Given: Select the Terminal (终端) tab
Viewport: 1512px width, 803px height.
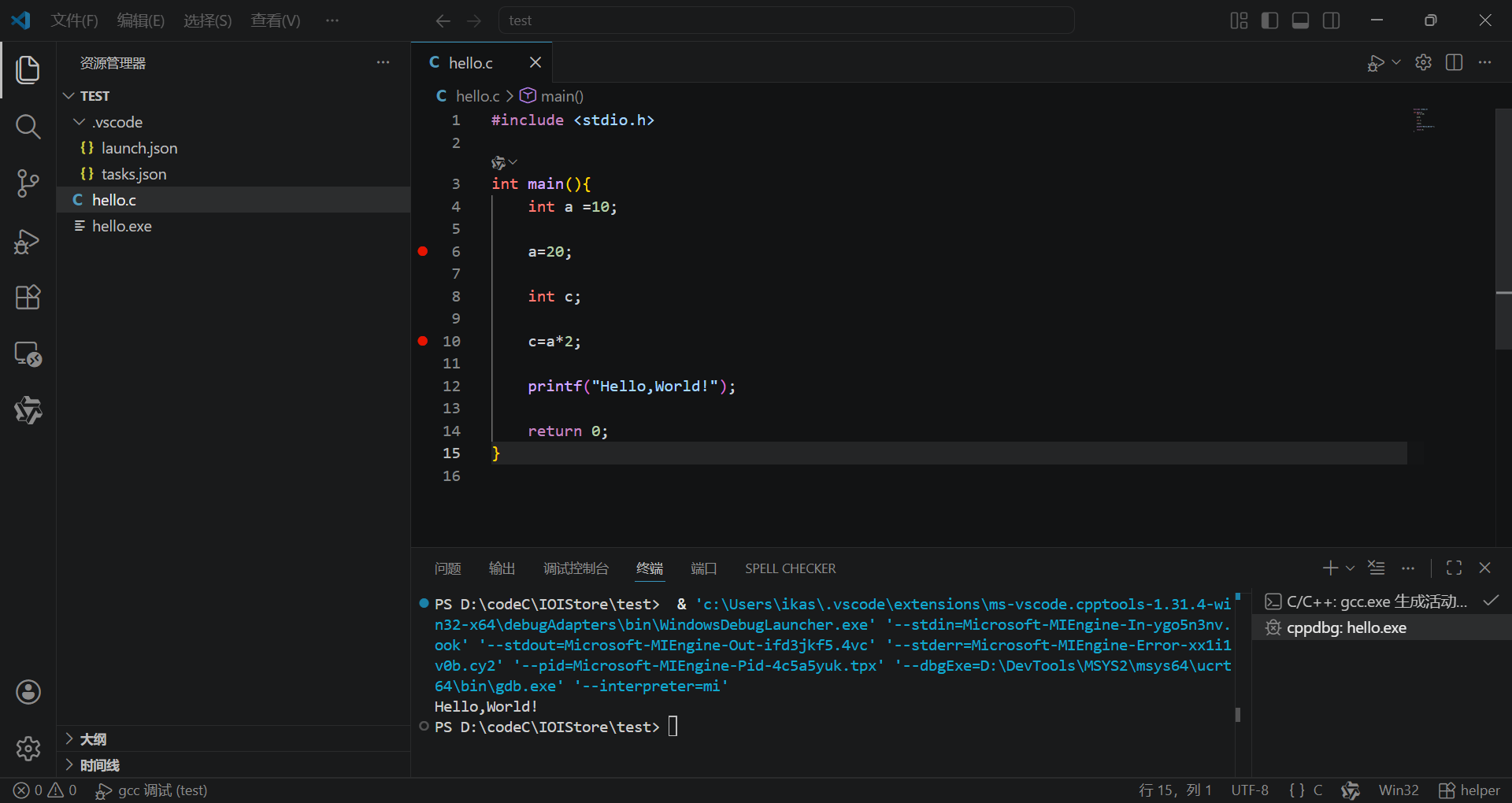Looking at the screenshot, I should (x=650, y=568).
